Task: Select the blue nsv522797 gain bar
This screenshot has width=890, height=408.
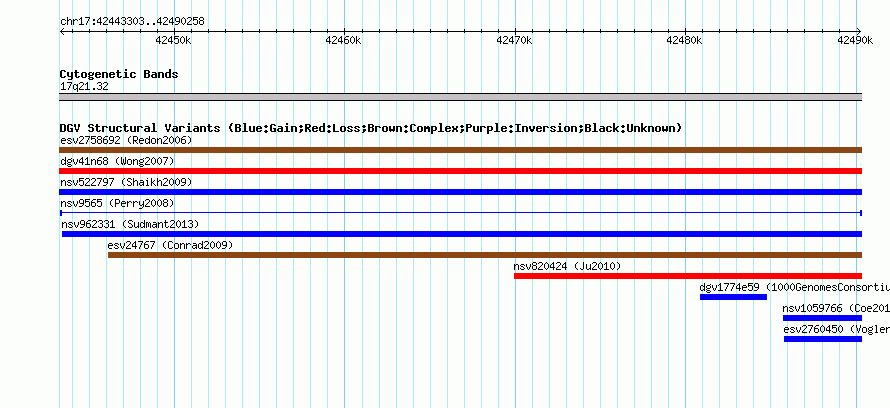Action: pyautogui.click(x=460, y=192)
